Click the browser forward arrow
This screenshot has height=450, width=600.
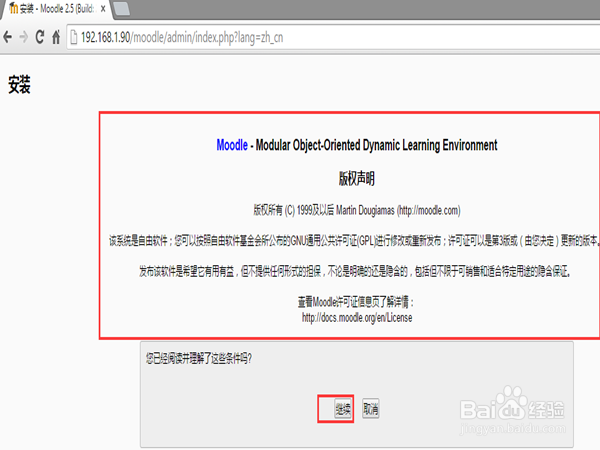[x=24, y=37]
